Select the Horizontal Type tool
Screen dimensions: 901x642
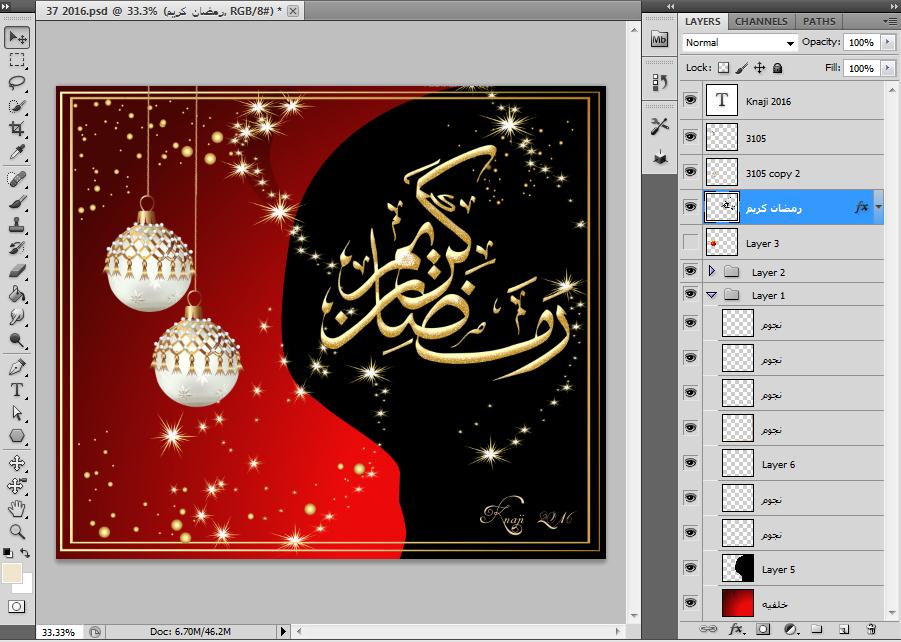17,390
